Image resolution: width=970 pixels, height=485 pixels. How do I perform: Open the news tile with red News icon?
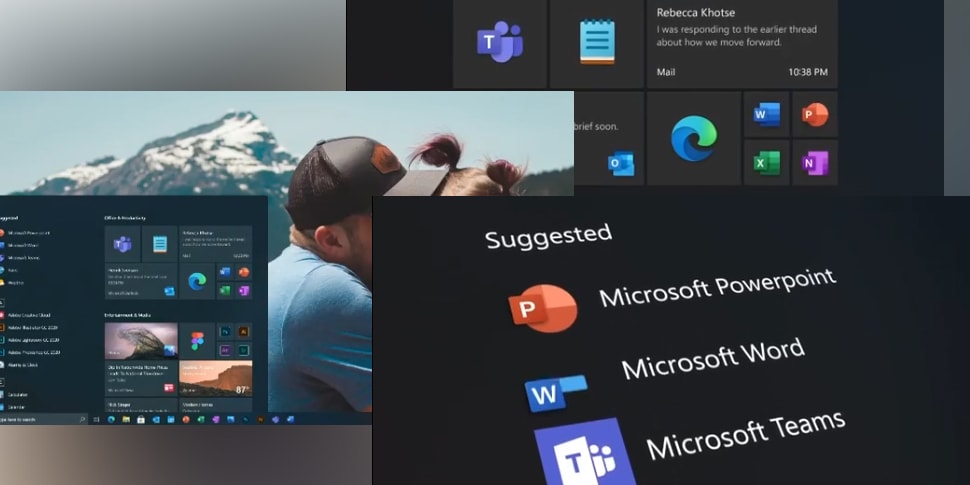141,378
